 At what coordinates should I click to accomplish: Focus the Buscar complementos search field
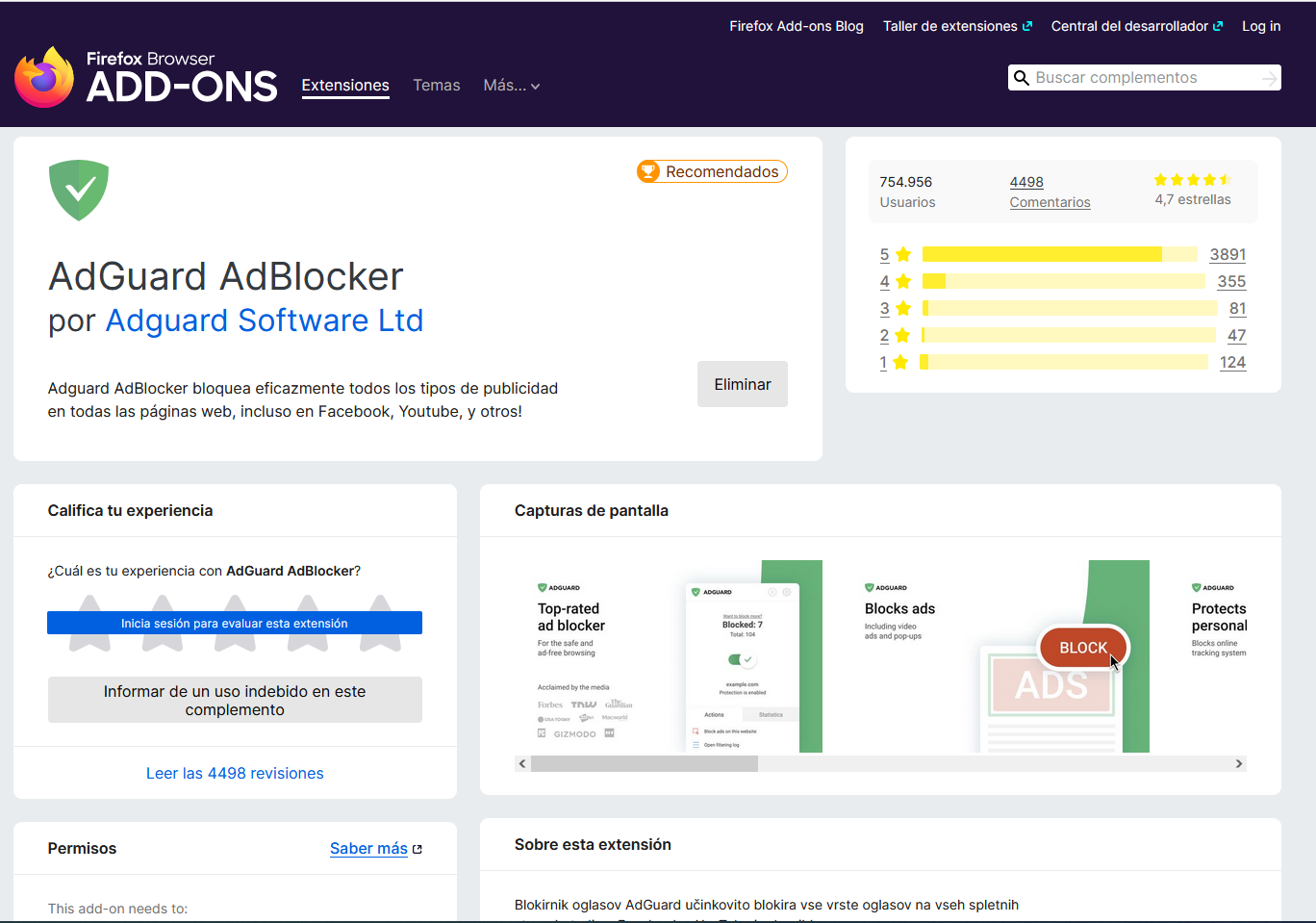tap(1143, 78)
